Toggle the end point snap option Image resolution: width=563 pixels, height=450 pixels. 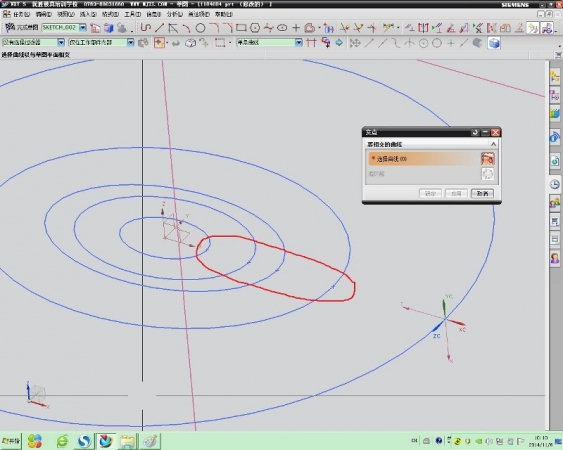click(x=369, y=43)
